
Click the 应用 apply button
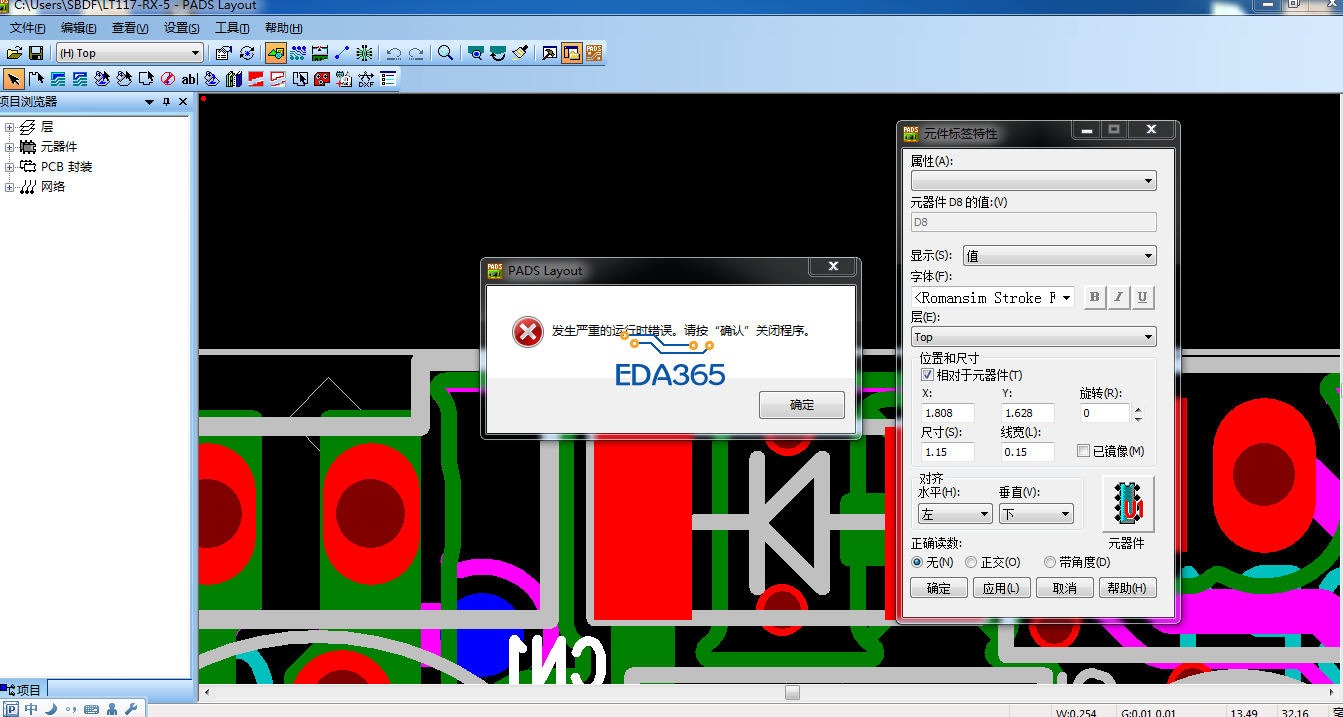tap(1001, 588)
